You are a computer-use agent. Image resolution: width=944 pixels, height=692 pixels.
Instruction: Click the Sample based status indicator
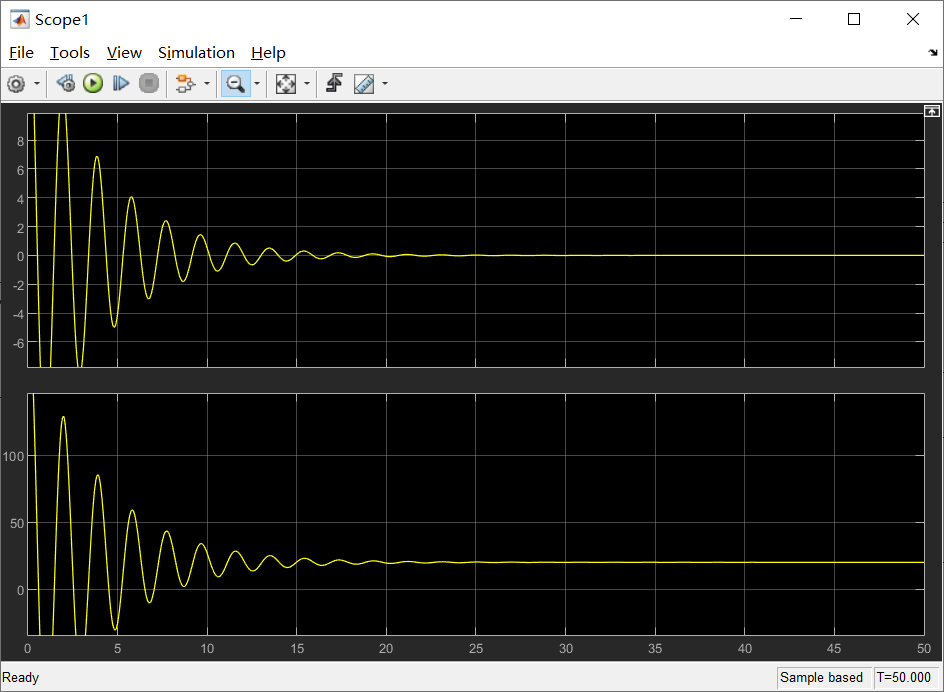pyautogui.click(x=822, y=677)
